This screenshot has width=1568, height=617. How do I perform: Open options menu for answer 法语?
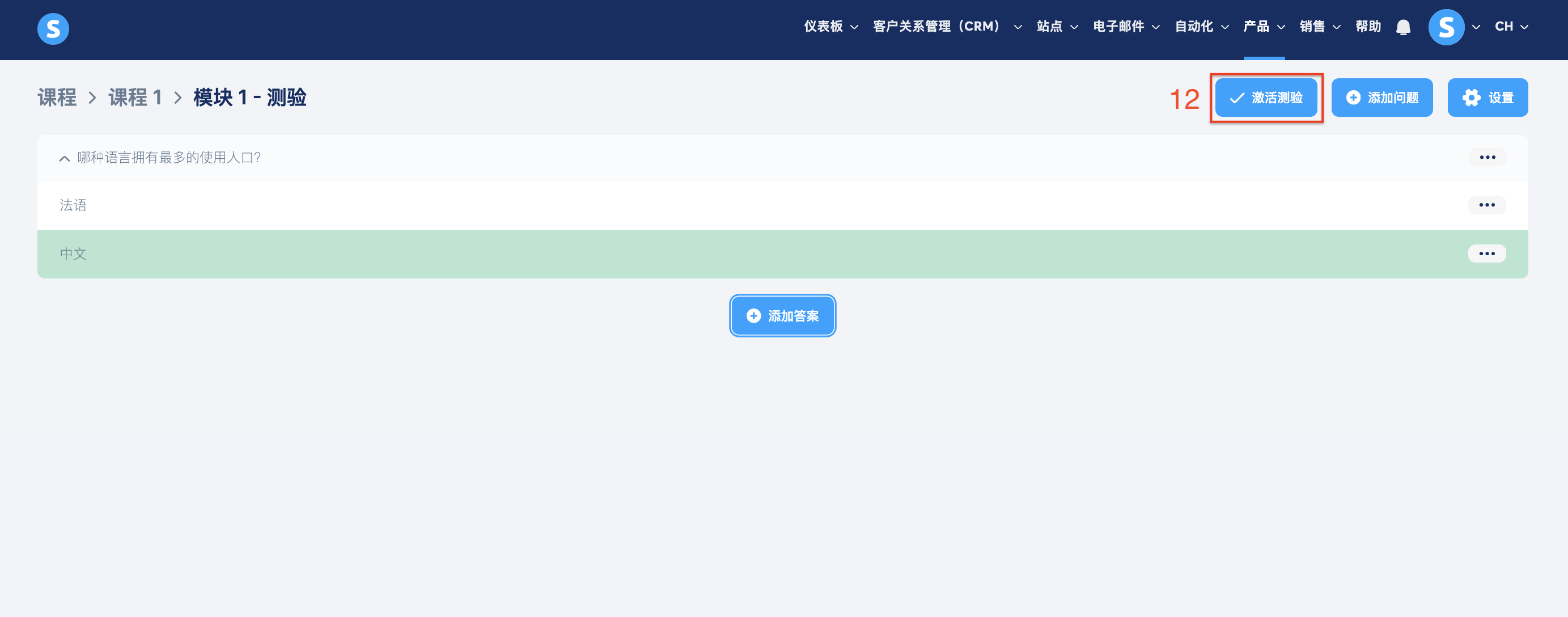[x=1486, y=205]
